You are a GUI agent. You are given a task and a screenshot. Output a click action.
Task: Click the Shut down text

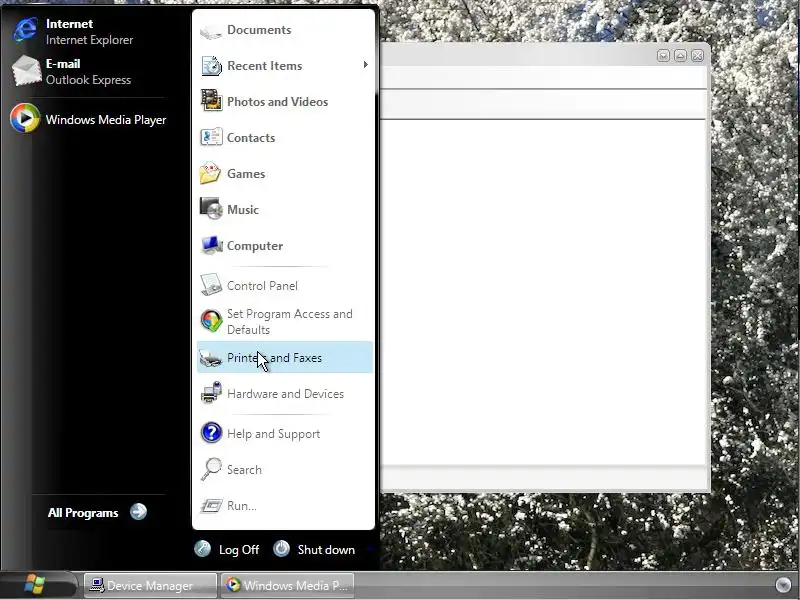326,550
